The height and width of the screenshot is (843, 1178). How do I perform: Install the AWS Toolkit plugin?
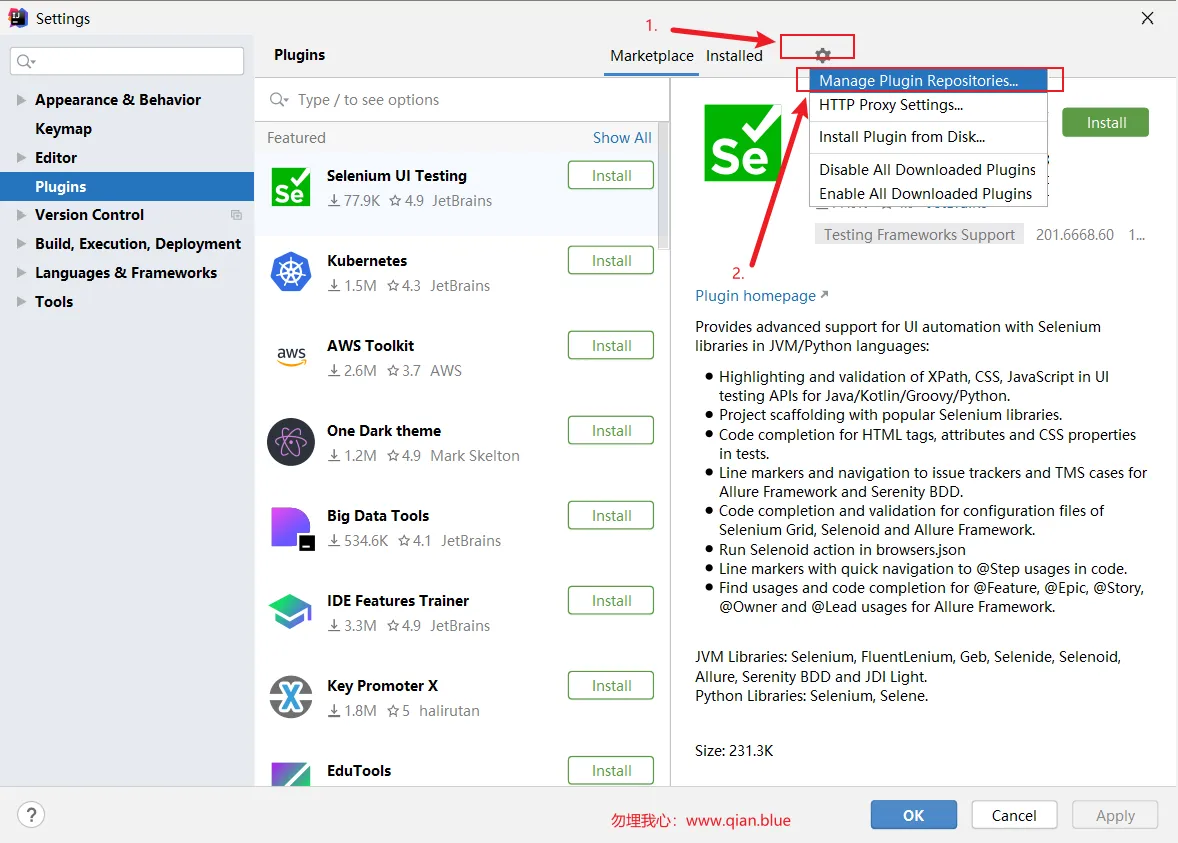click(x=611, y=345)
